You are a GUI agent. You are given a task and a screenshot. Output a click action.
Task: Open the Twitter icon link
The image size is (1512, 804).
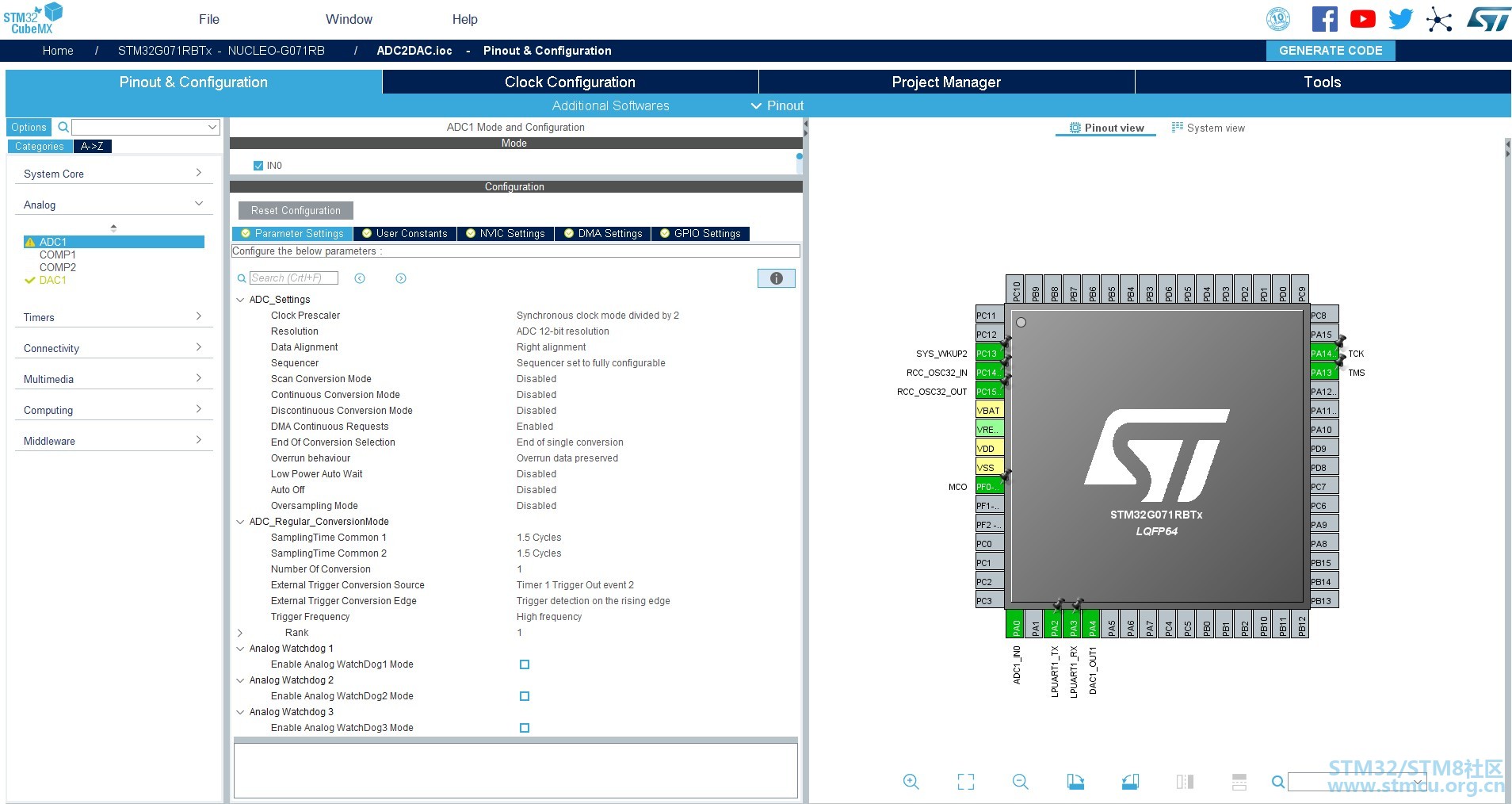(x=1400, y=19)
